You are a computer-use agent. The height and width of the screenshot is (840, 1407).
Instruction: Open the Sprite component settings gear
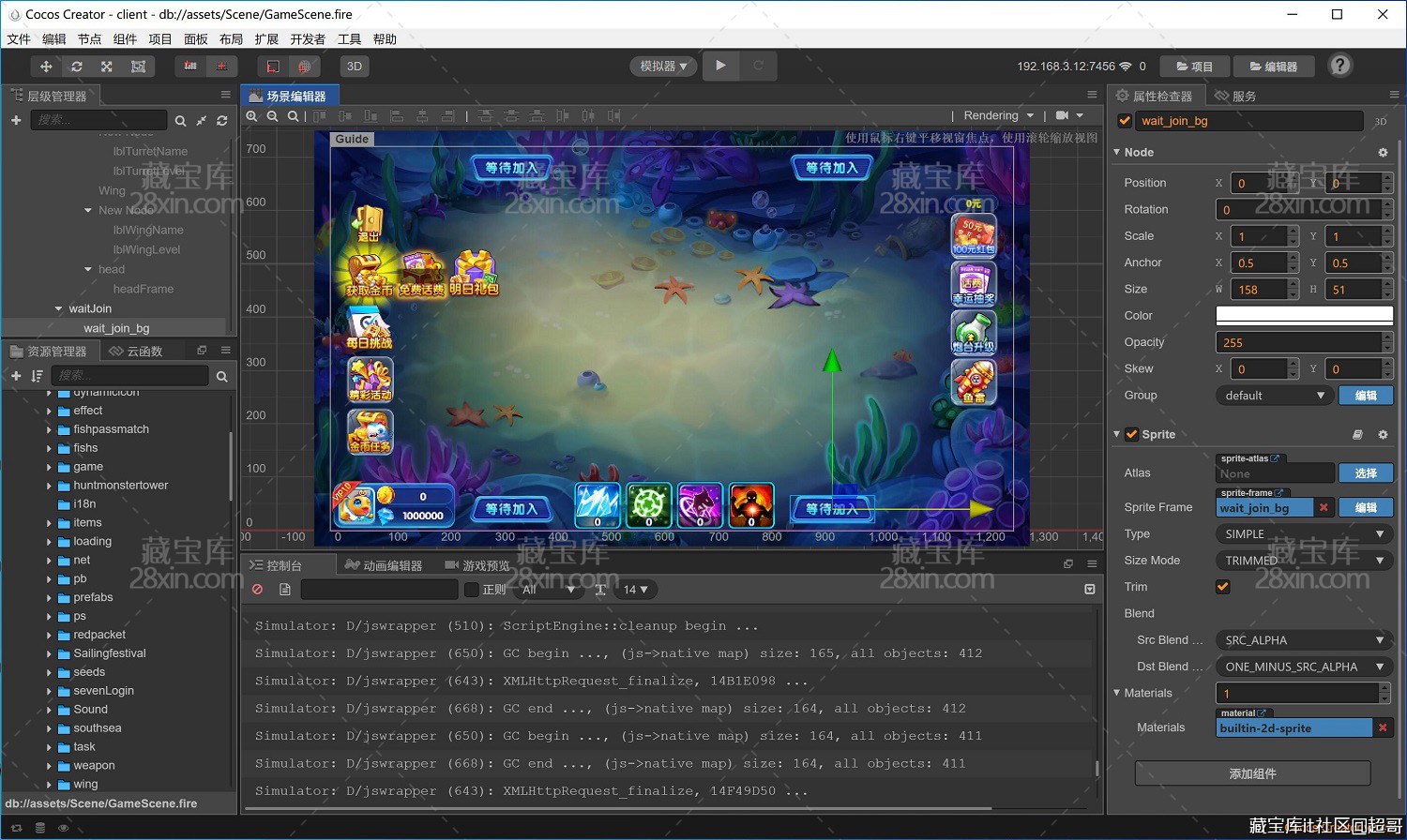coord(1383,435)
